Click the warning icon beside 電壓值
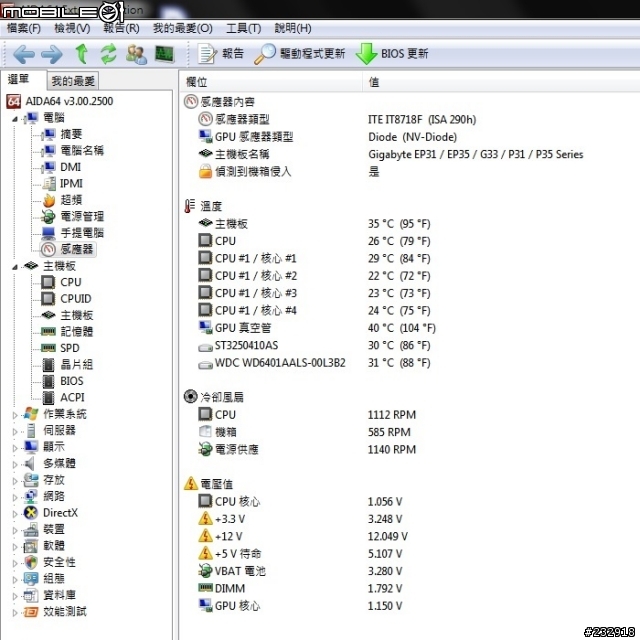The width and height of the screenshot is (640, 640). (191, 484)
